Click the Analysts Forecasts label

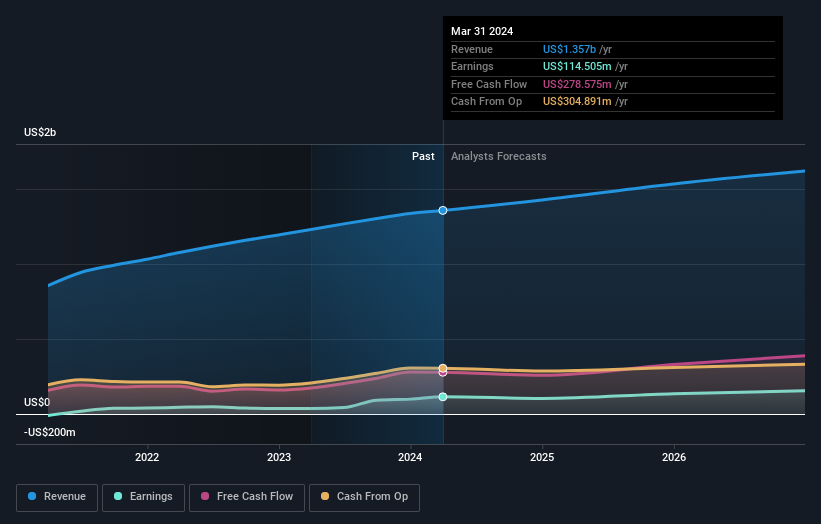(x=498, y=156)
